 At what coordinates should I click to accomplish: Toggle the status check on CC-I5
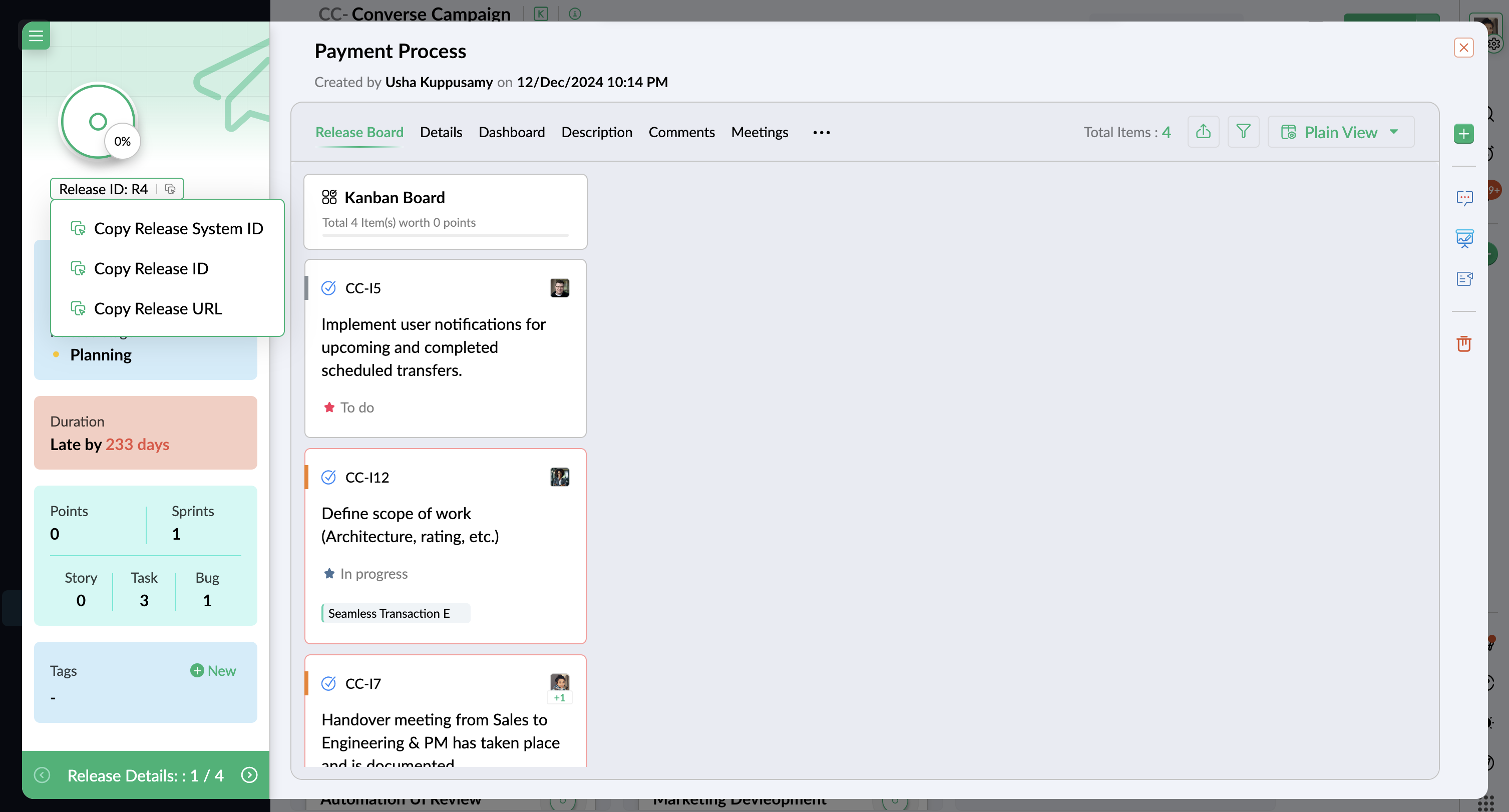(x=328, y=288)
